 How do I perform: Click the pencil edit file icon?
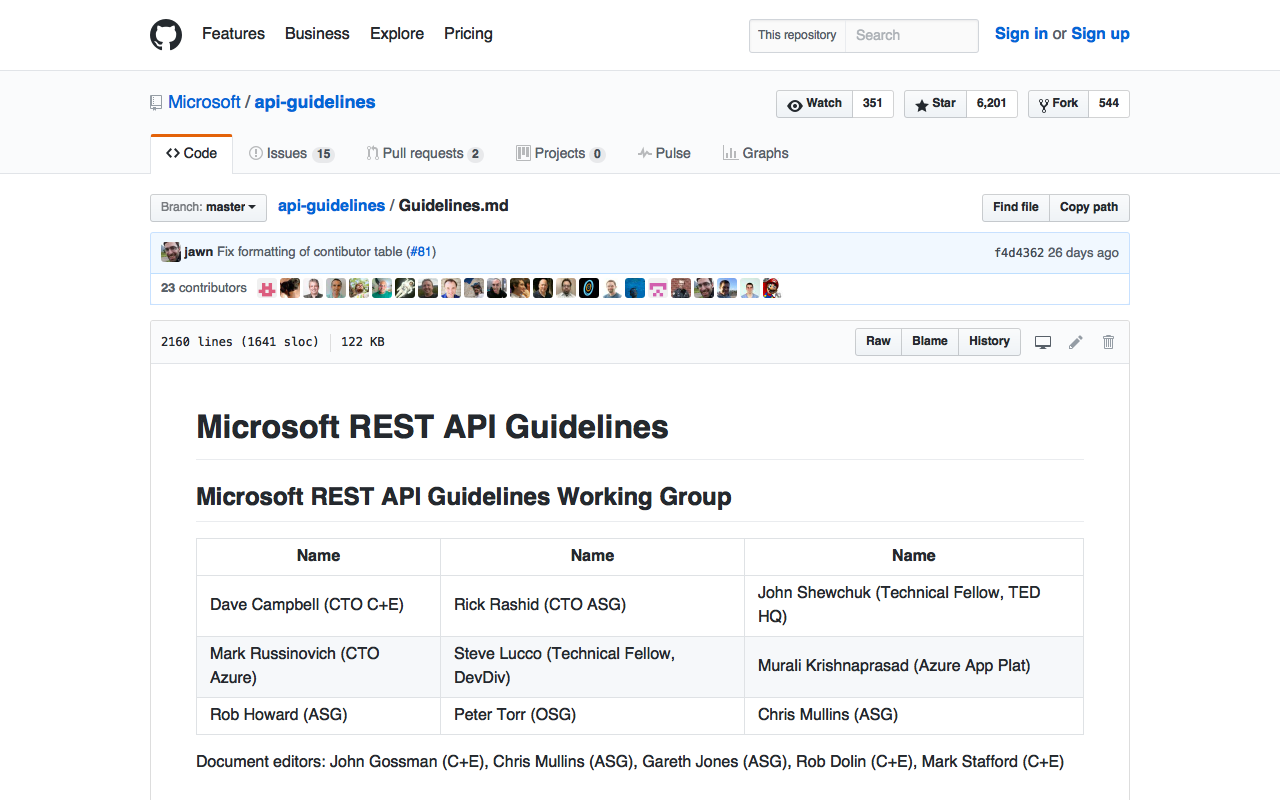[1076, 342]
